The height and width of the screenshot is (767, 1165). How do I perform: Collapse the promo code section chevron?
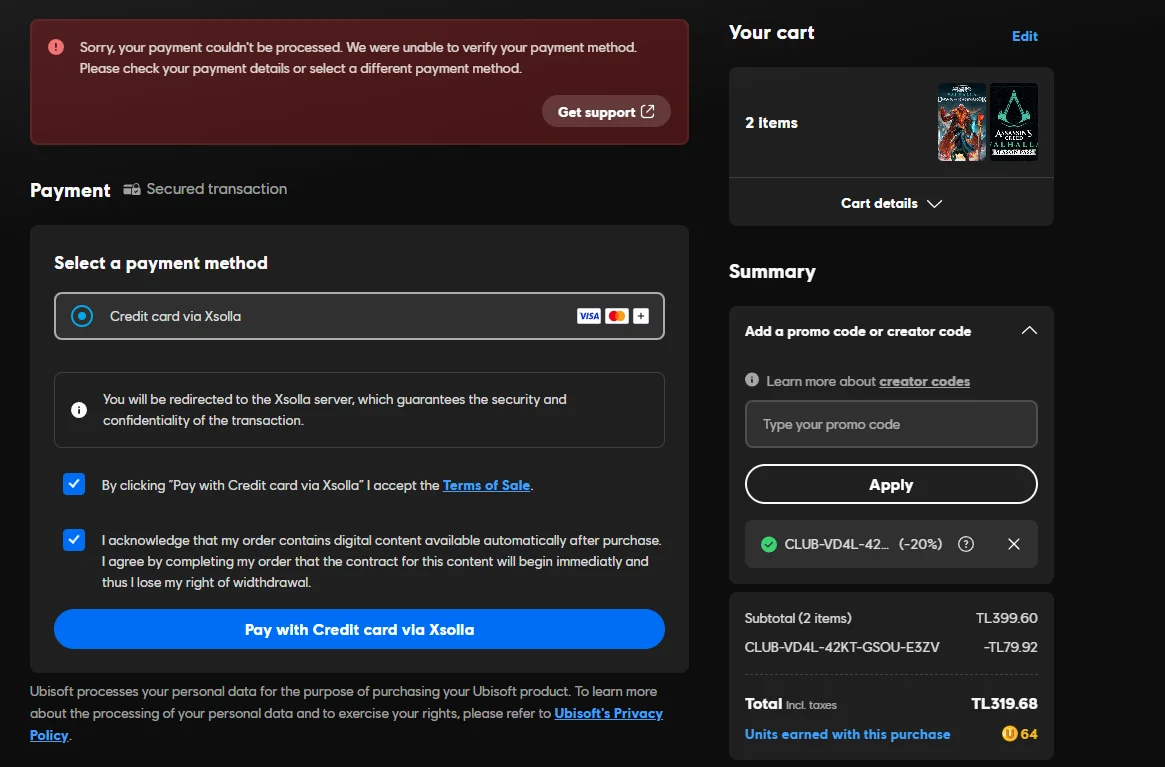point(1029,331)
